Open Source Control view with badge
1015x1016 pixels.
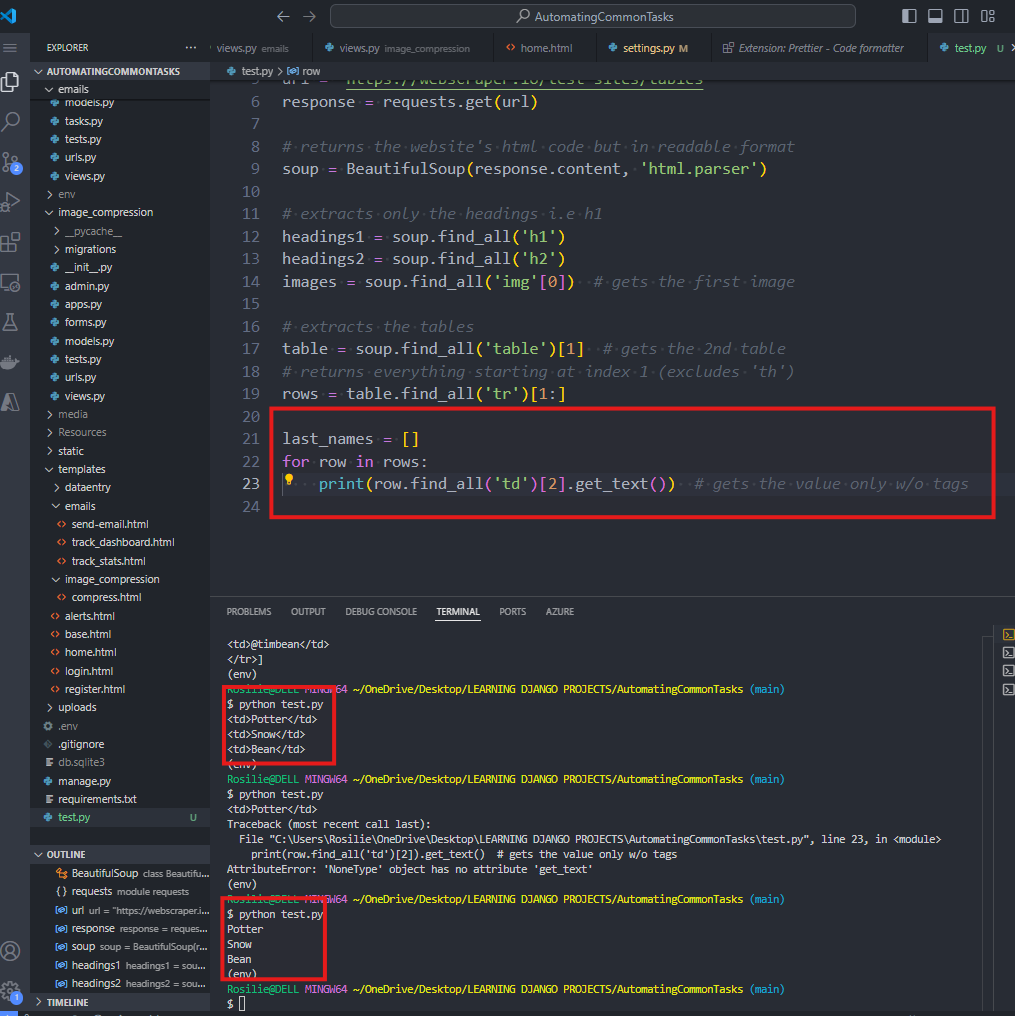(11, 162)
